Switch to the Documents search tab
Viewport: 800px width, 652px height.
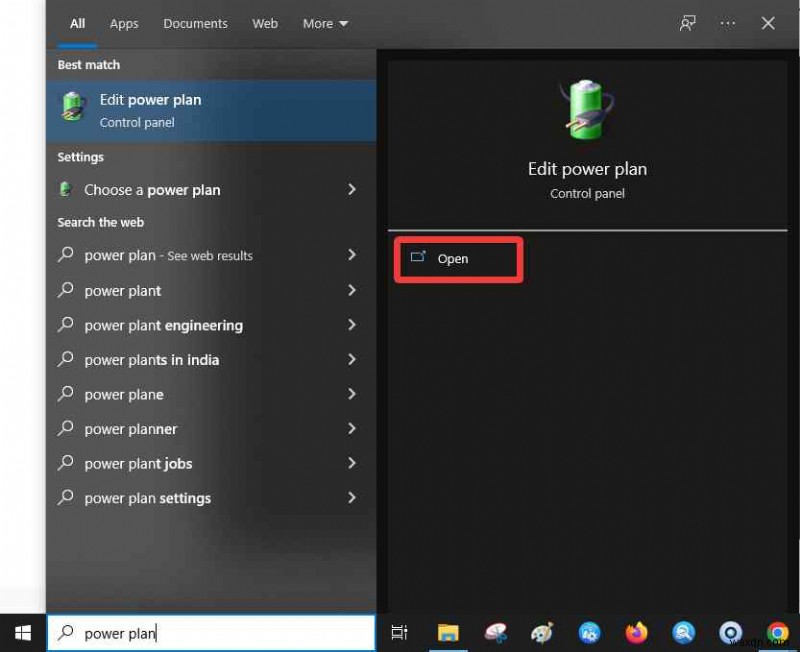(x=195, y=23)
